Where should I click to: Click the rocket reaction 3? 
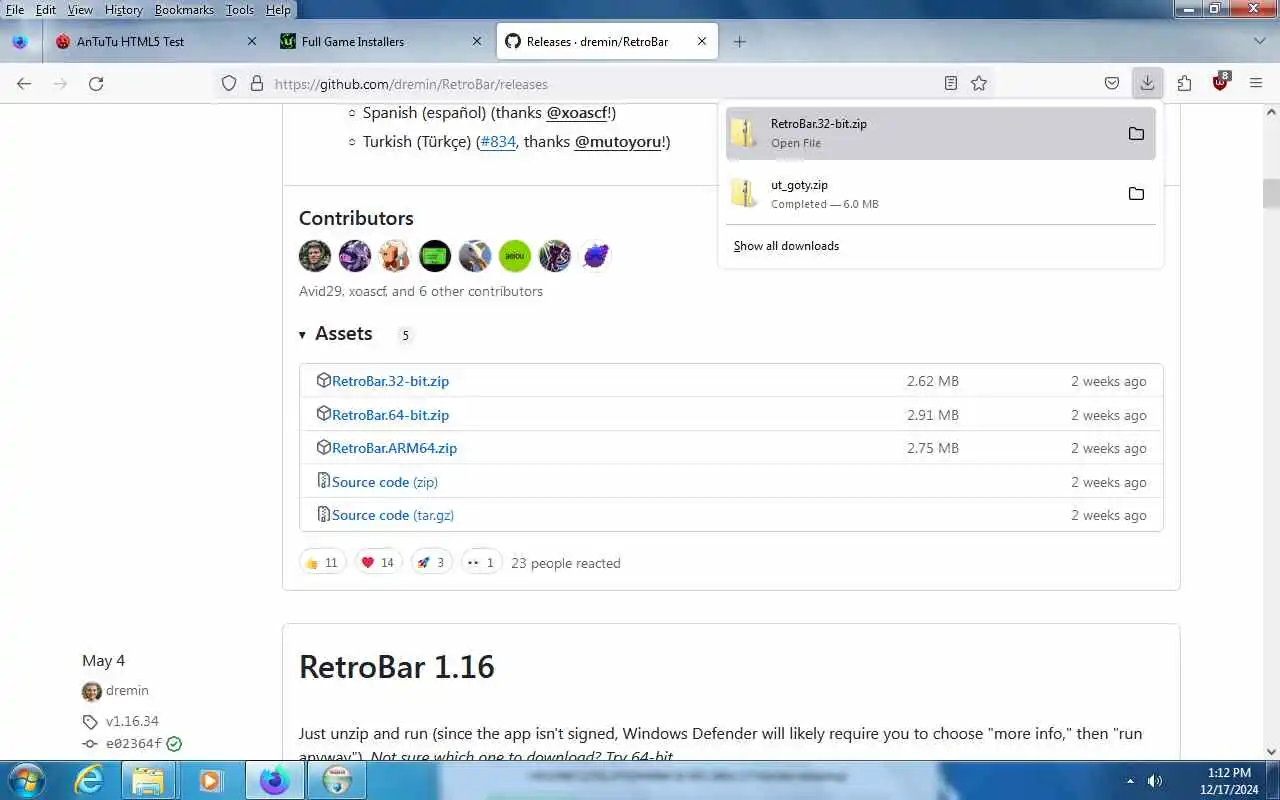431,563
